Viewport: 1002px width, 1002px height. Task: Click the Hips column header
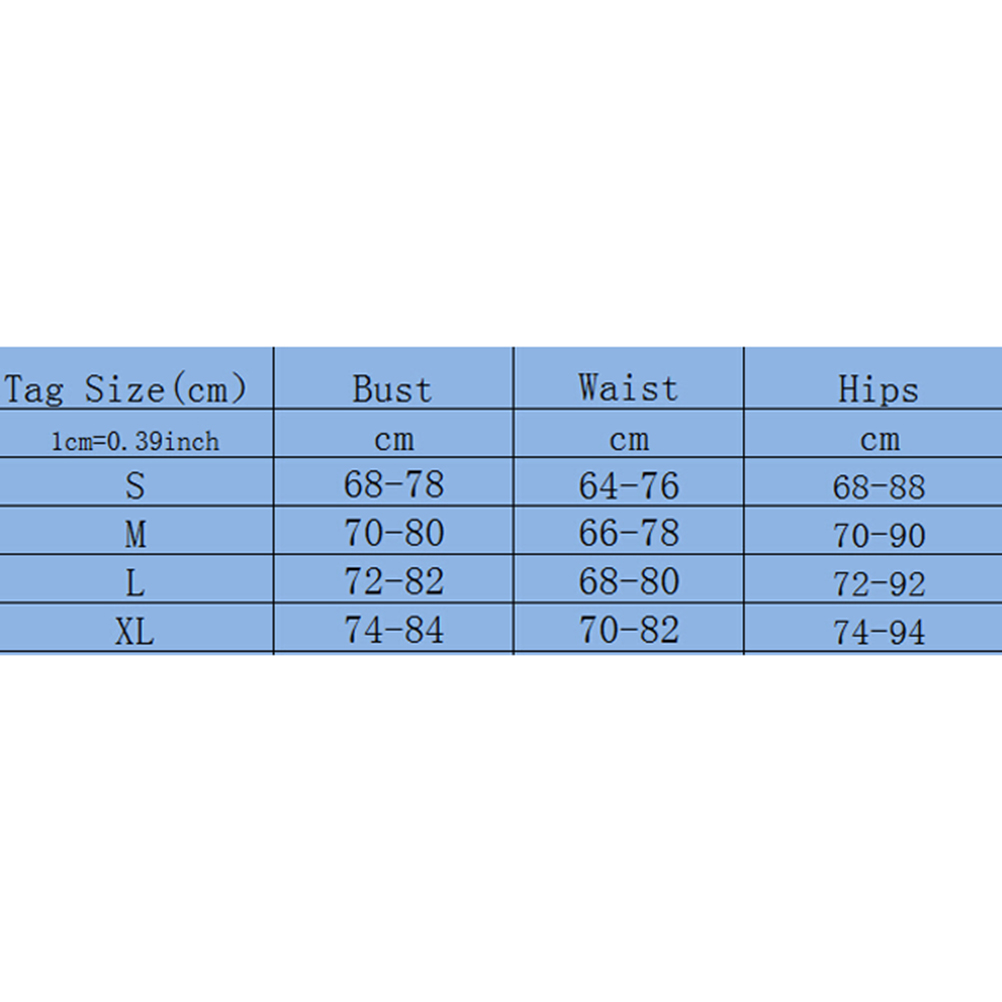pyautogui.click(x=877, y=390)
